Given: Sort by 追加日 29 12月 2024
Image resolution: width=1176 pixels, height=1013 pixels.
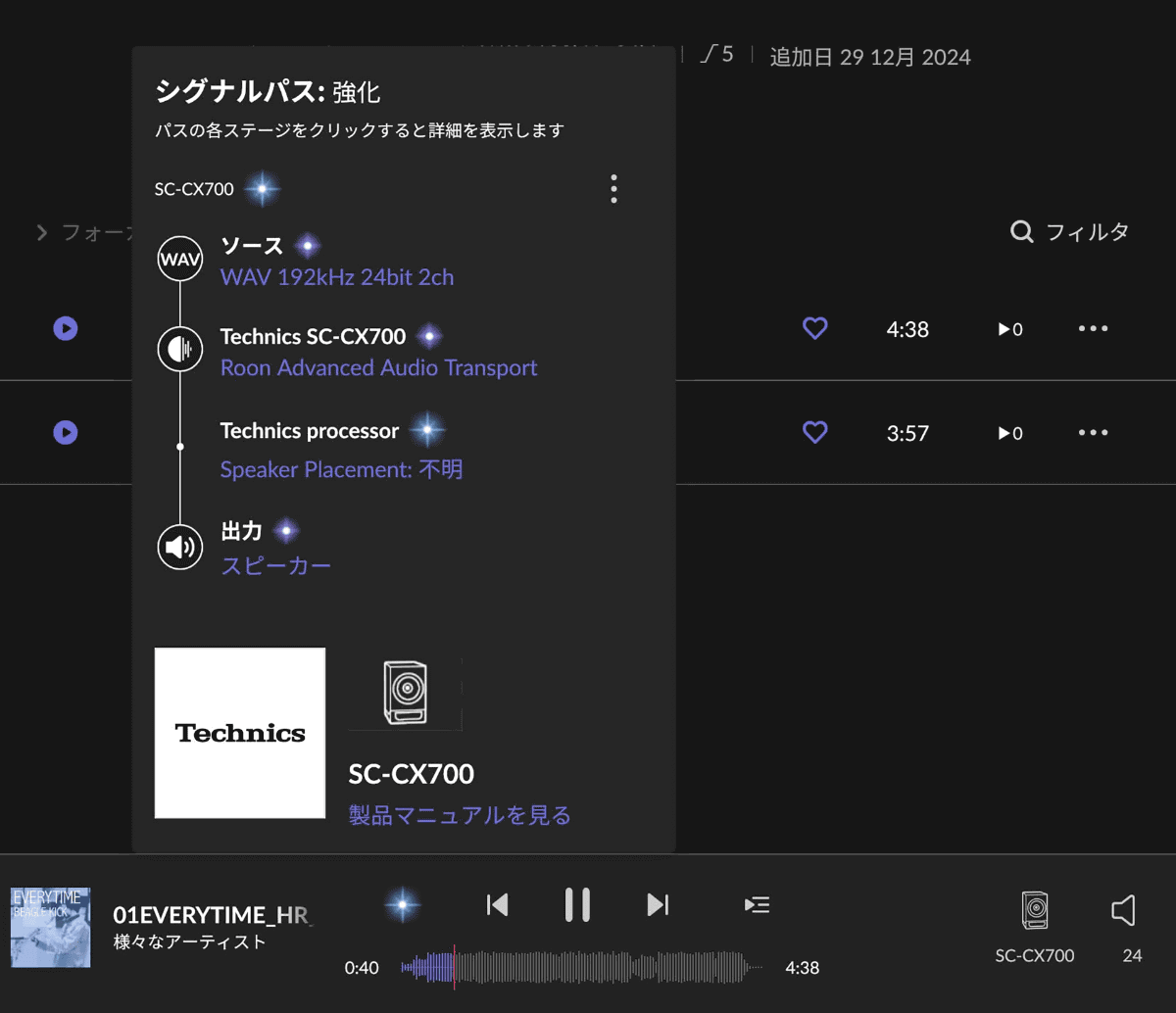Looking at the screenshot, I should click(870, 56).
